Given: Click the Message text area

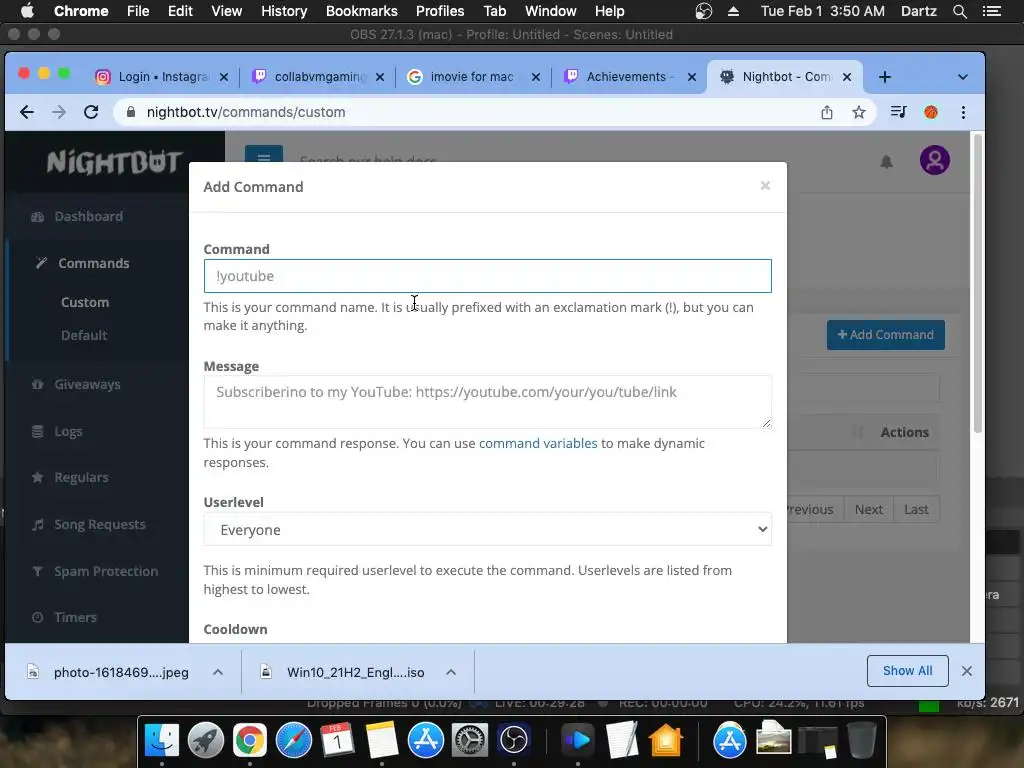Looking at the screenshot, I should pyautogui.click(x=487, y=402).
